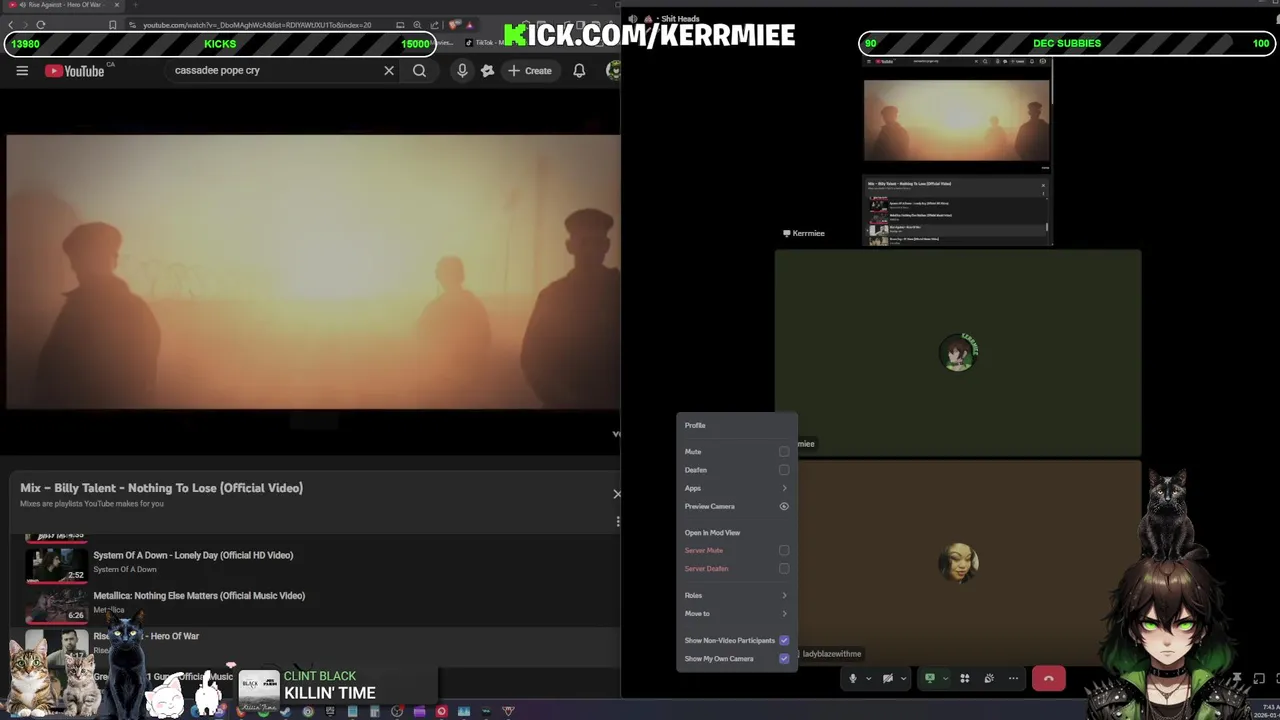Screen dimensions: 1280x720
Task: Click the browser back arrow
Action: pyautogui.click(x=11, y=25)
